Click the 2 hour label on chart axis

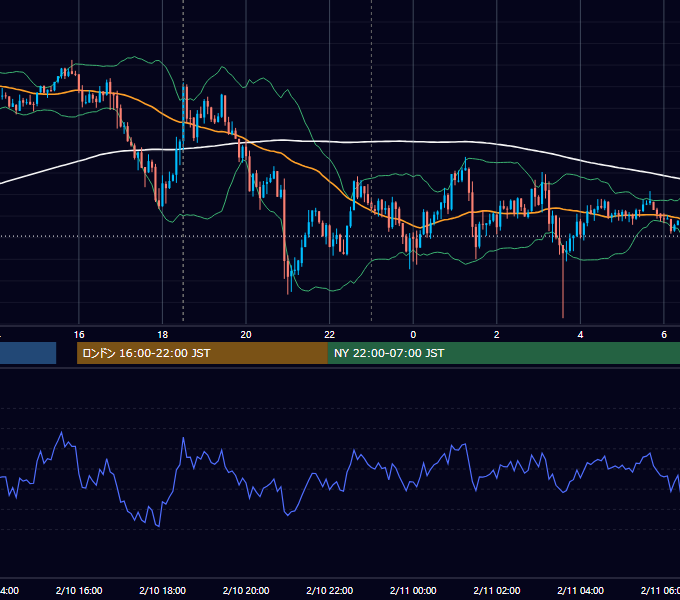click(497, 335)
